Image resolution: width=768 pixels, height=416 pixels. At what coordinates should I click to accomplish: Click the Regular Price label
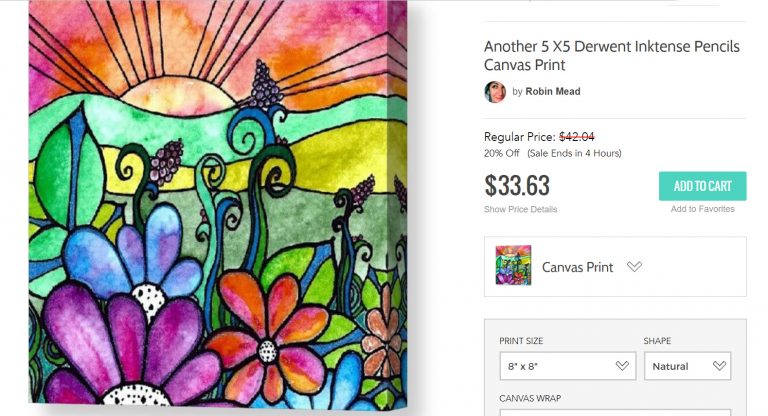(x=519, y=136)
